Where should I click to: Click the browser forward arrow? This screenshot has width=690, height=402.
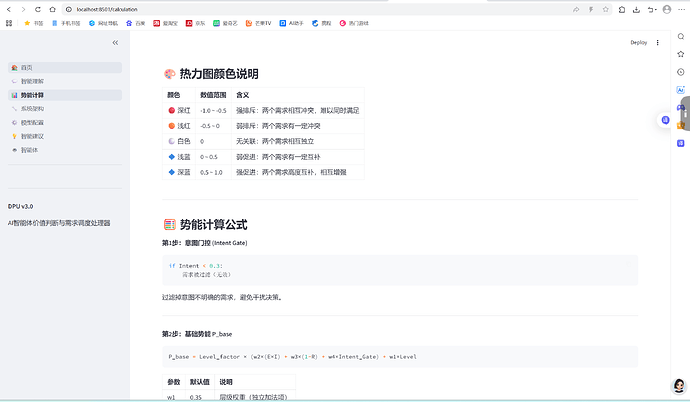click(x=23, y=9)
